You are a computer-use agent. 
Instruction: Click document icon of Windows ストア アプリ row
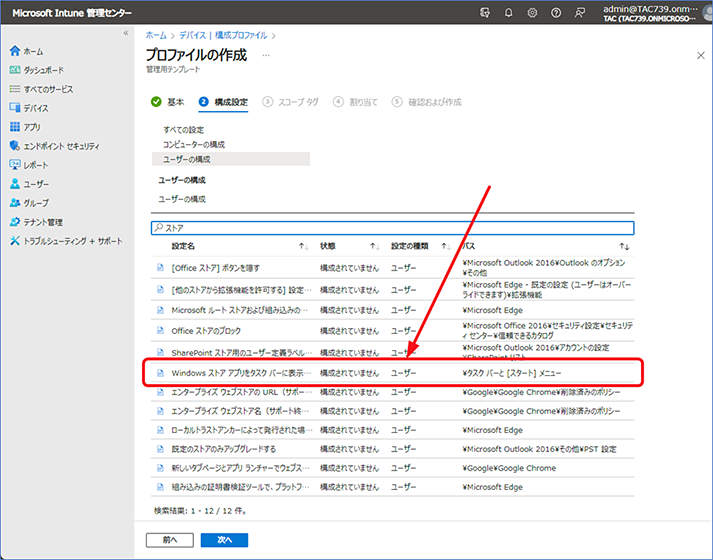(160, 373)
